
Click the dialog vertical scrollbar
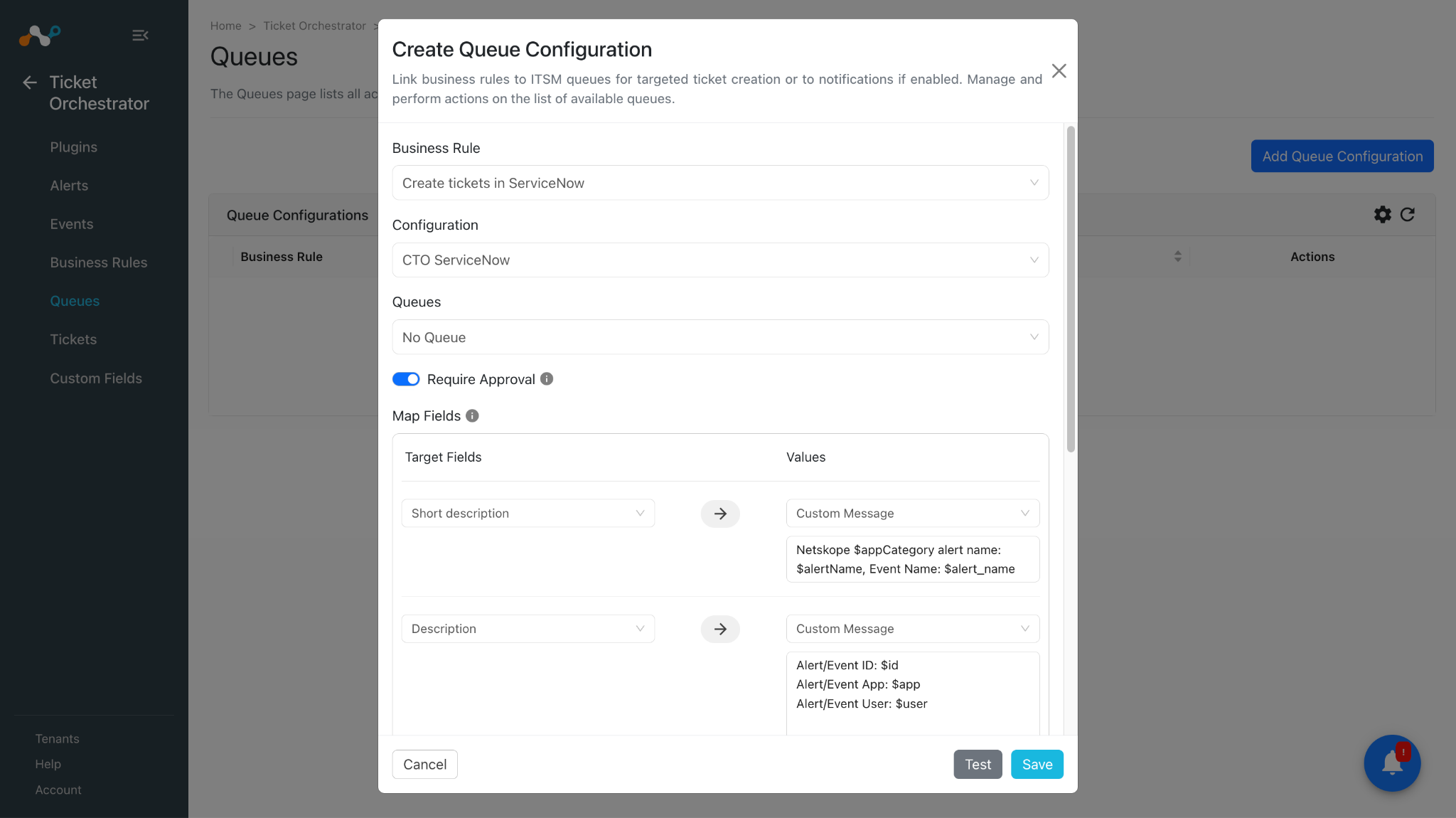click(1071, 289)
